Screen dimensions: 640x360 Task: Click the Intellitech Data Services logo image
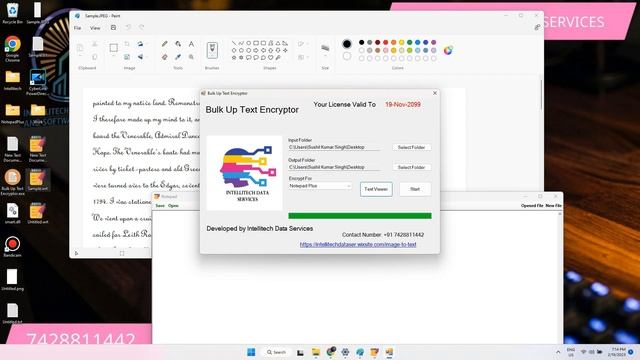tap(244, 173)
